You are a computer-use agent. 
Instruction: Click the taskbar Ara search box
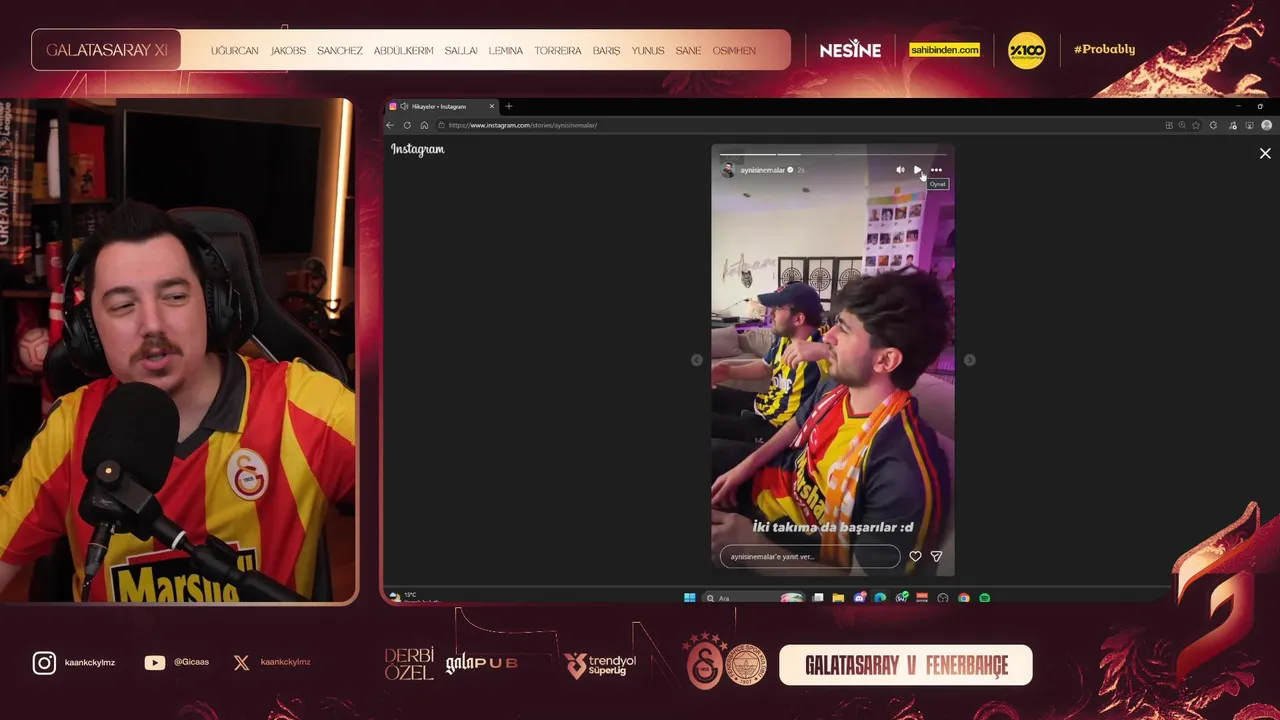753,598
